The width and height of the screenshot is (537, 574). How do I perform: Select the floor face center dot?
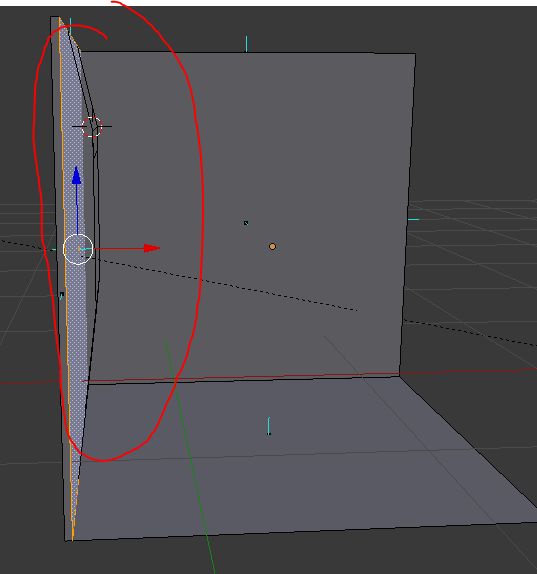point(269,434)
